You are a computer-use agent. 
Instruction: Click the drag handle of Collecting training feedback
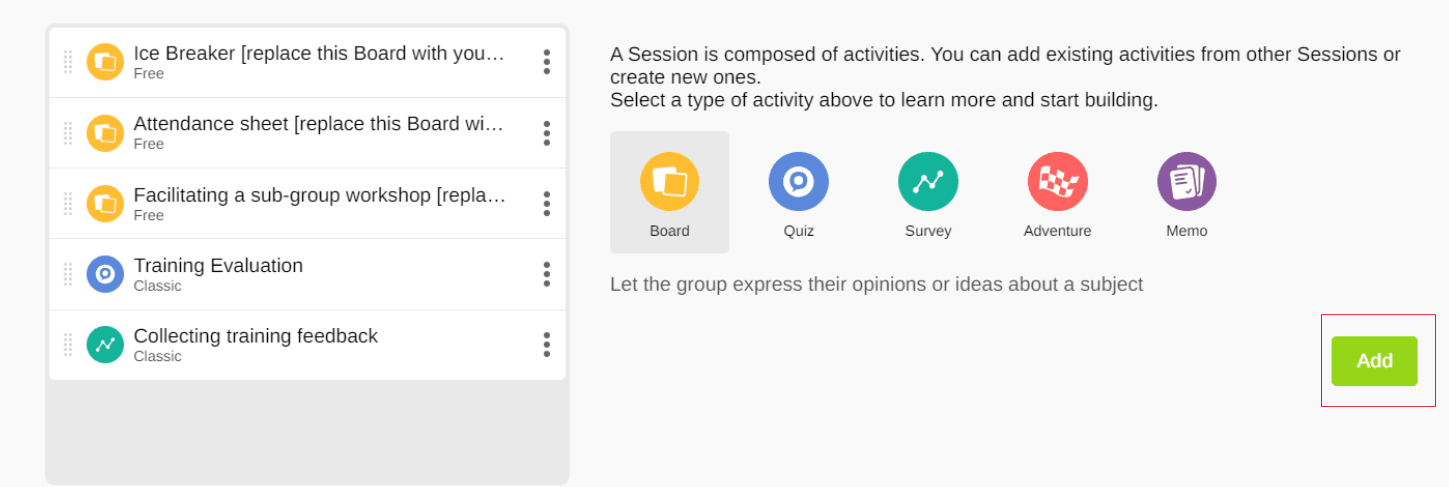(68, 345)
